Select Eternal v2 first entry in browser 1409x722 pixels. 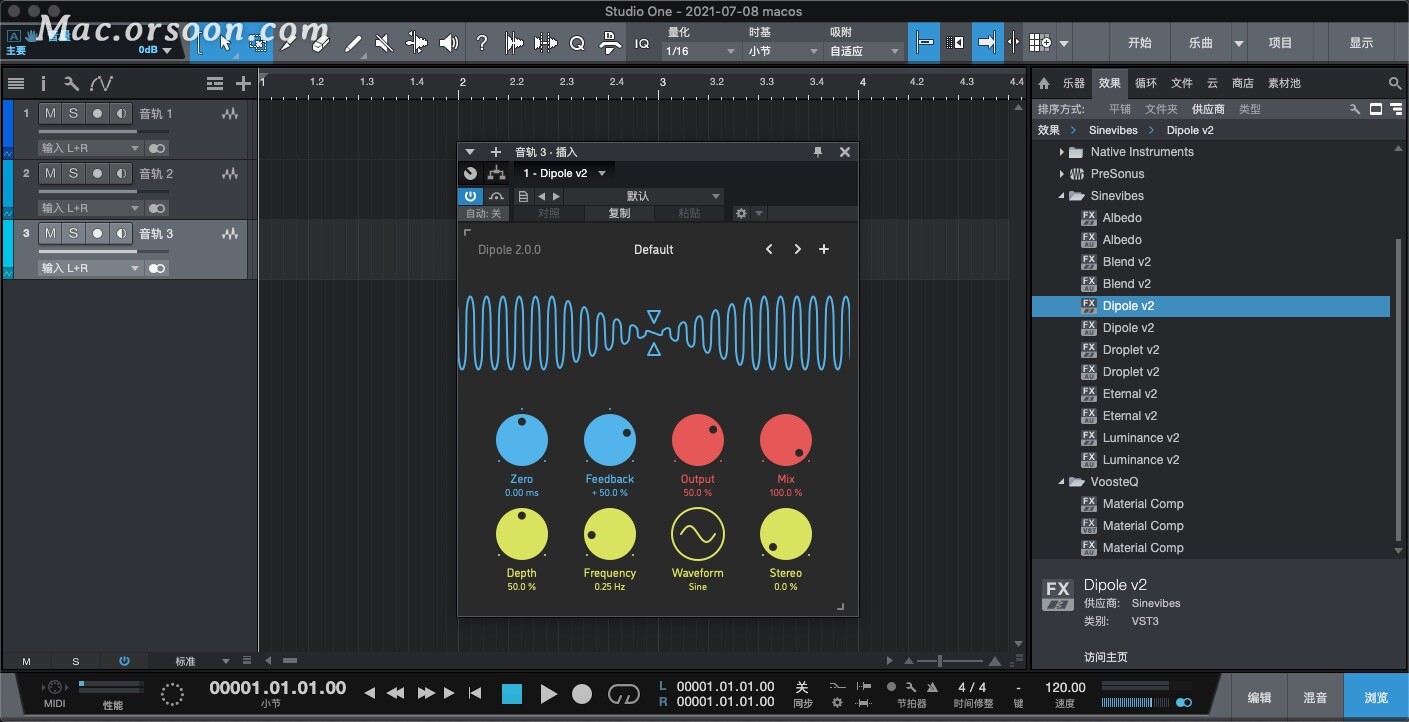1130,394
